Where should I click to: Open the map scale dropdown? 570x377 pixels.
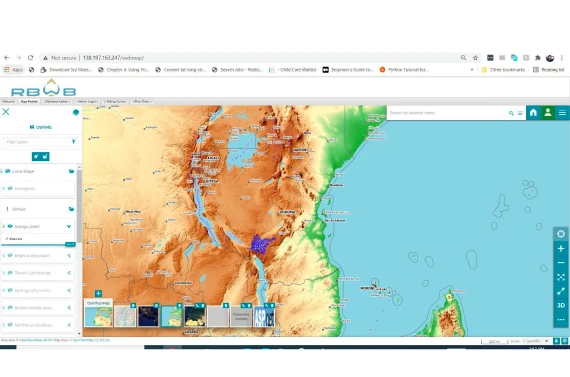pyautogui.click(x=536, y=341)
